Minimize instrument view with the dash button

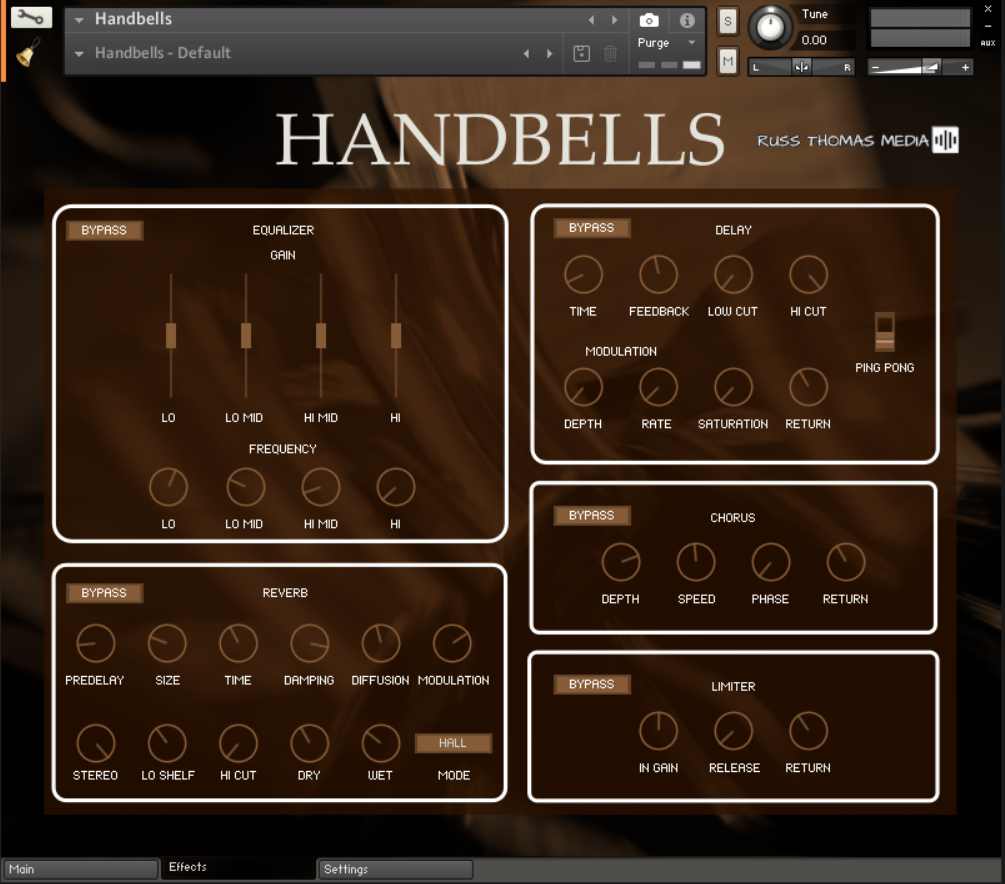pos(988,26)
